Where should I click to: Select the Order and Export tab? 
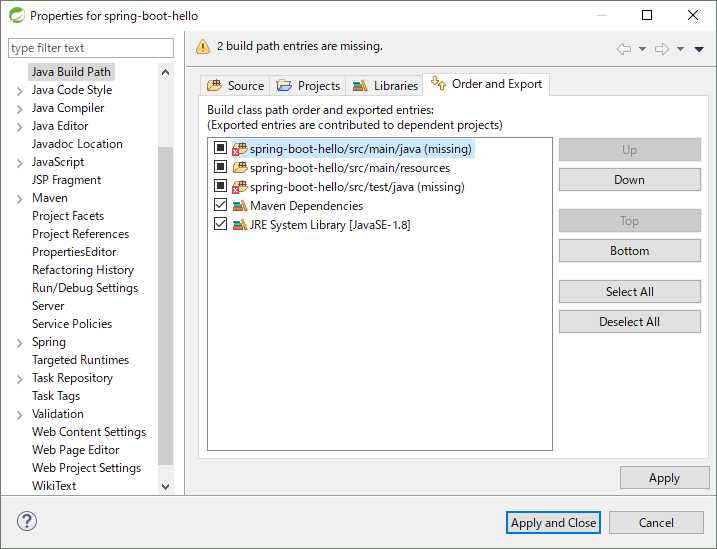pyautogui.click(x=487, y=84)
